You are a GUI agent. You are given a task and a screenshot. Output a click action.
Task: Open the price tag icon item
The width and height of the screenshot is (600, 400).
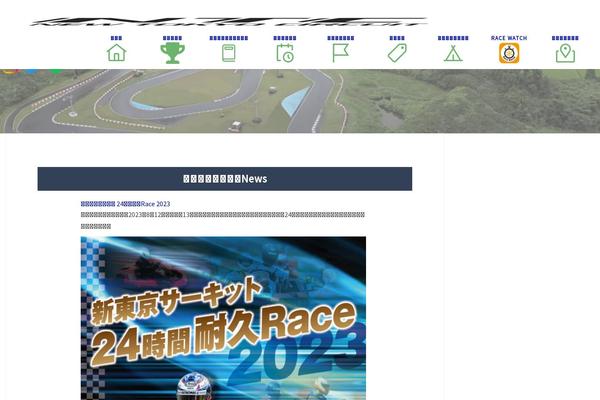(397, 53)
